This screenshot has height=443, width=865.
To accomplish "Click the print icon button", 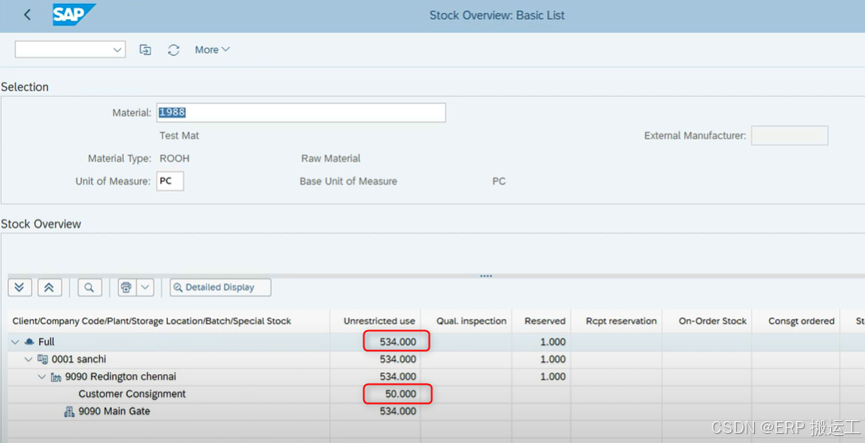I will (126, 287).
